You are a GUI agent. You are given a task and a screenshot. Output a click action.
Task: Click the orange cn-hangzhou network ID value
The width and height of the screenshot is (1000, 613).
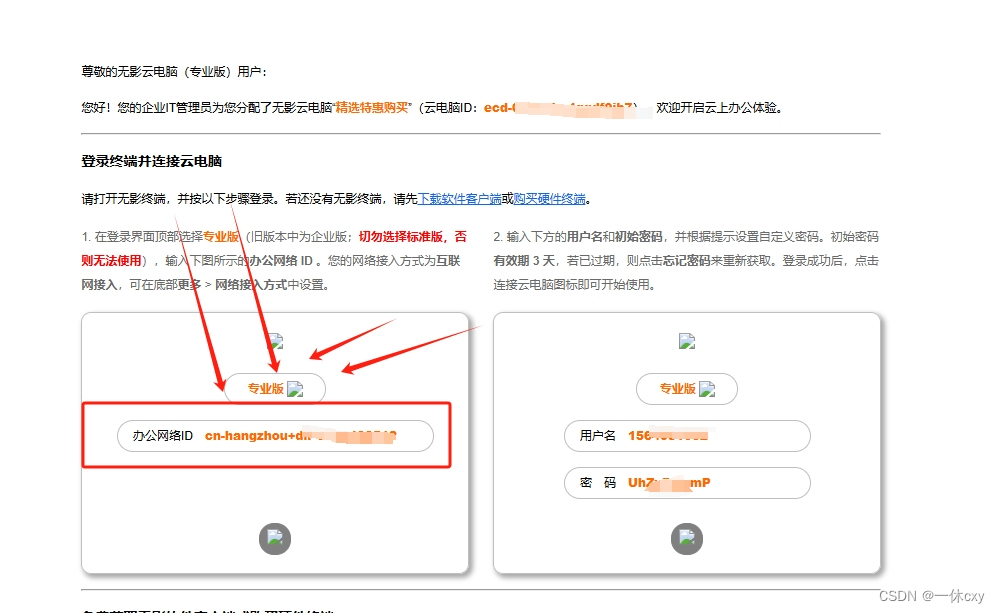(x=300, y=436)
